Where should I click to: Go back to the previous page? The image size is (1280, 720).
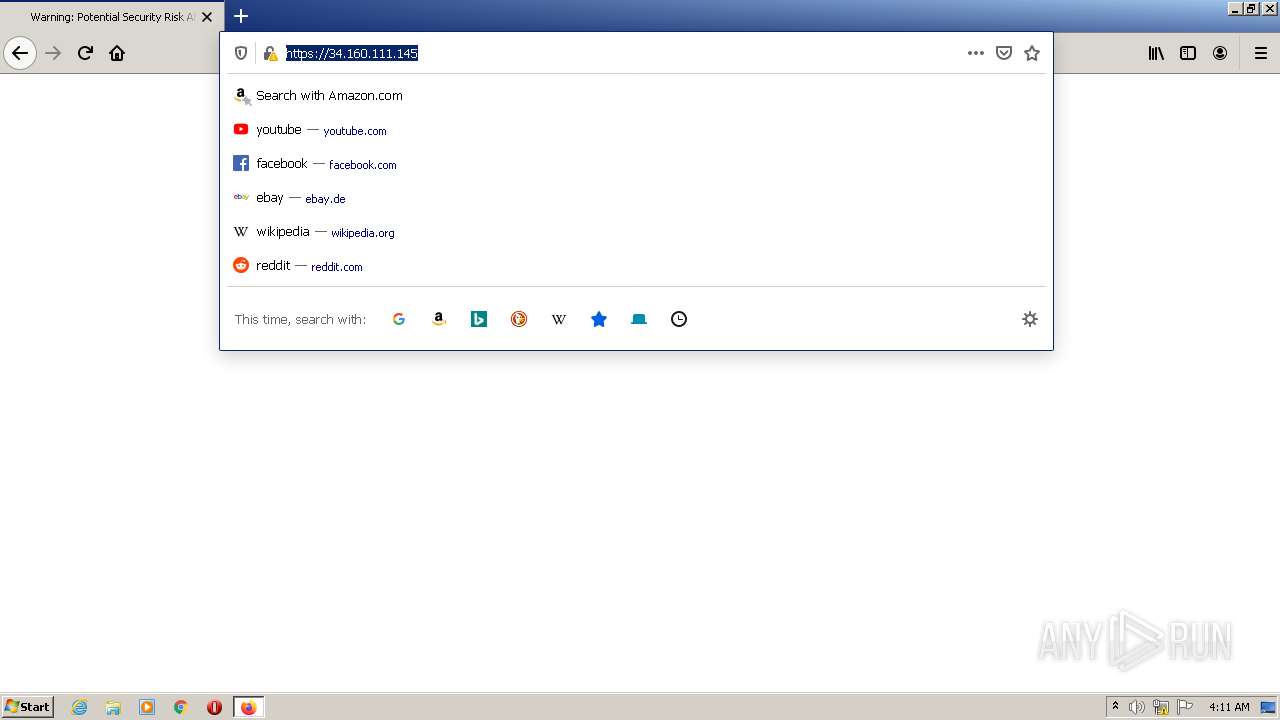pyautogui.click(x=20, y=53)
